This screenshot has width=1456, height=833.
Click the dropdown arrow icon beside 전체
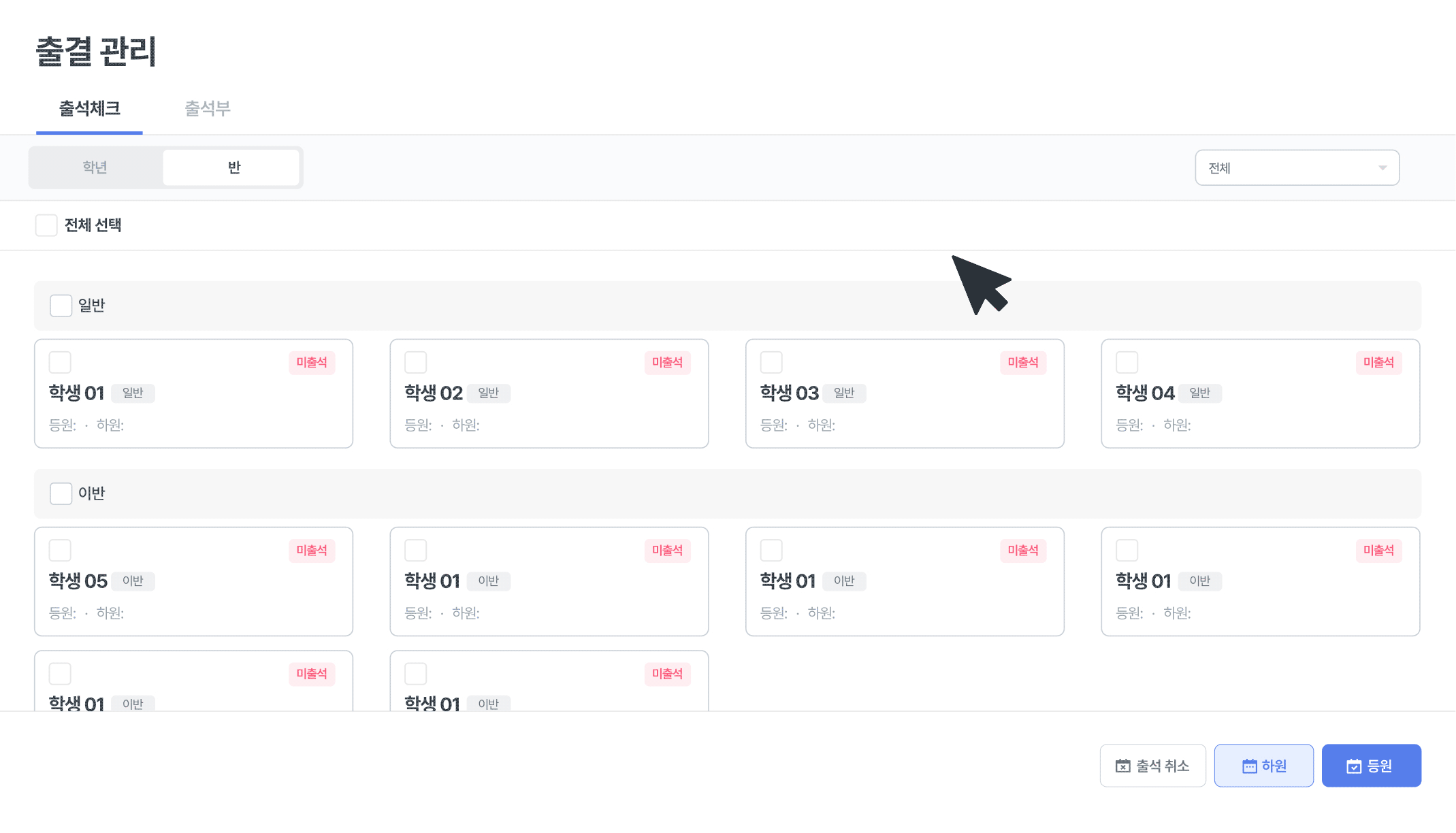(x=1382, y=168)
